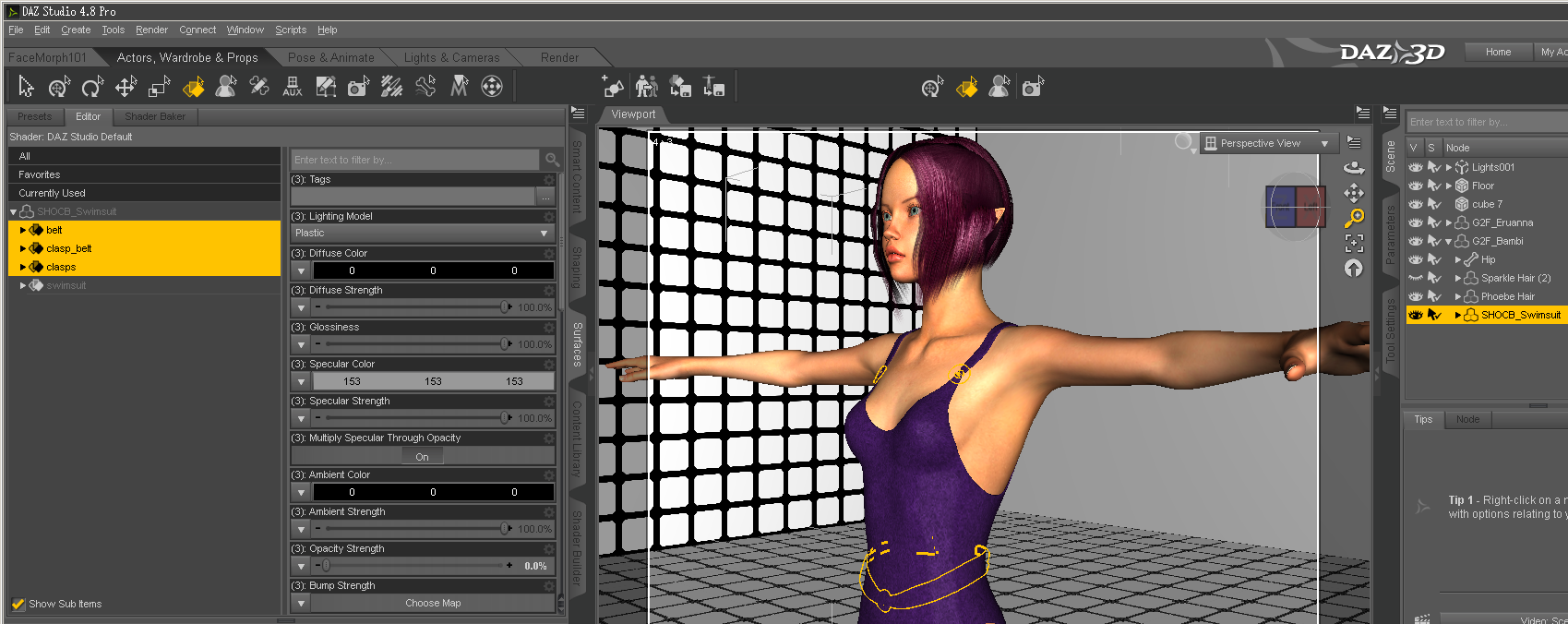Image resolution: width=1568 pixels, height=624 pixels.
Task: Toggle visibility eye for Floor node
Action: tap(1416, 186)
